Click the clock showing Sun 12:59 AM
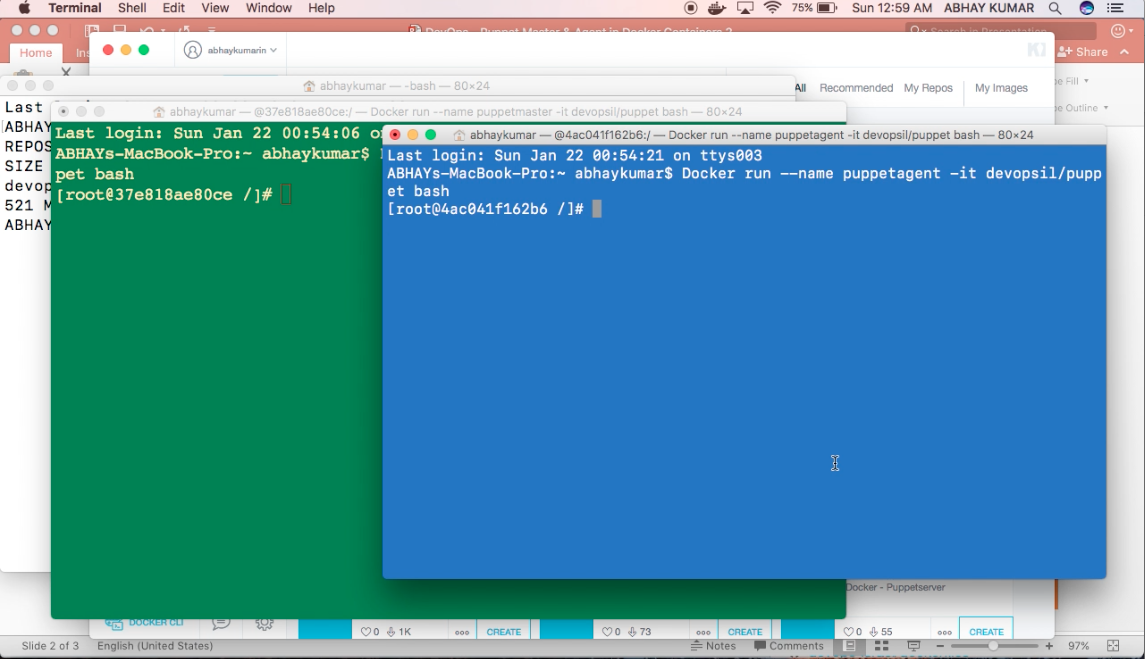Image resolution: width=1145 pixels, height=659 pixels. [x=892, y=8]
